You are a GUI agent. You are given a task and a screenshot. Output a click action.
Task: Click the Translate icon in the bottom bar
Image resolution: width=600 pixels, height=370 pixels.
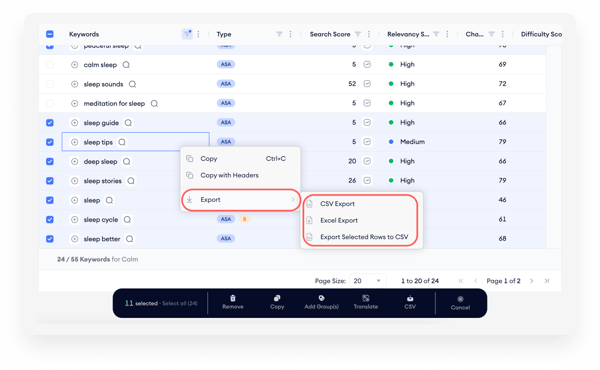click(x=366, y=298)
